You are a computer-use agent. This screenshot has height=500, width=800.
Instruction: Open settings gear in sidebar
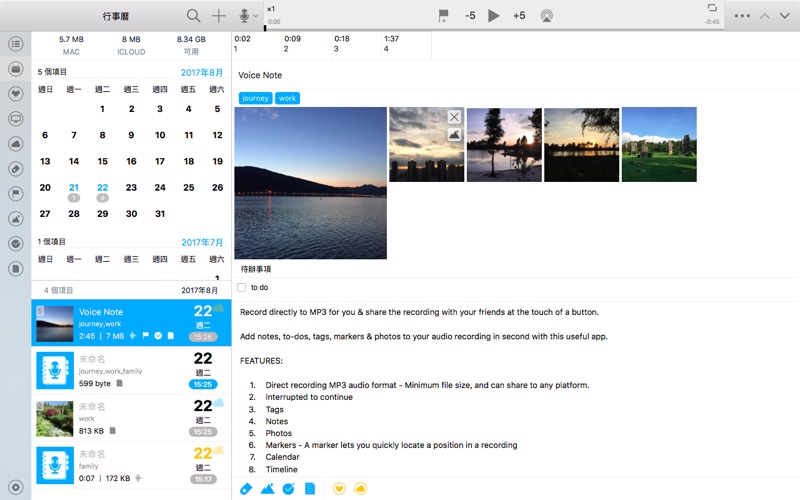[16, 487]
